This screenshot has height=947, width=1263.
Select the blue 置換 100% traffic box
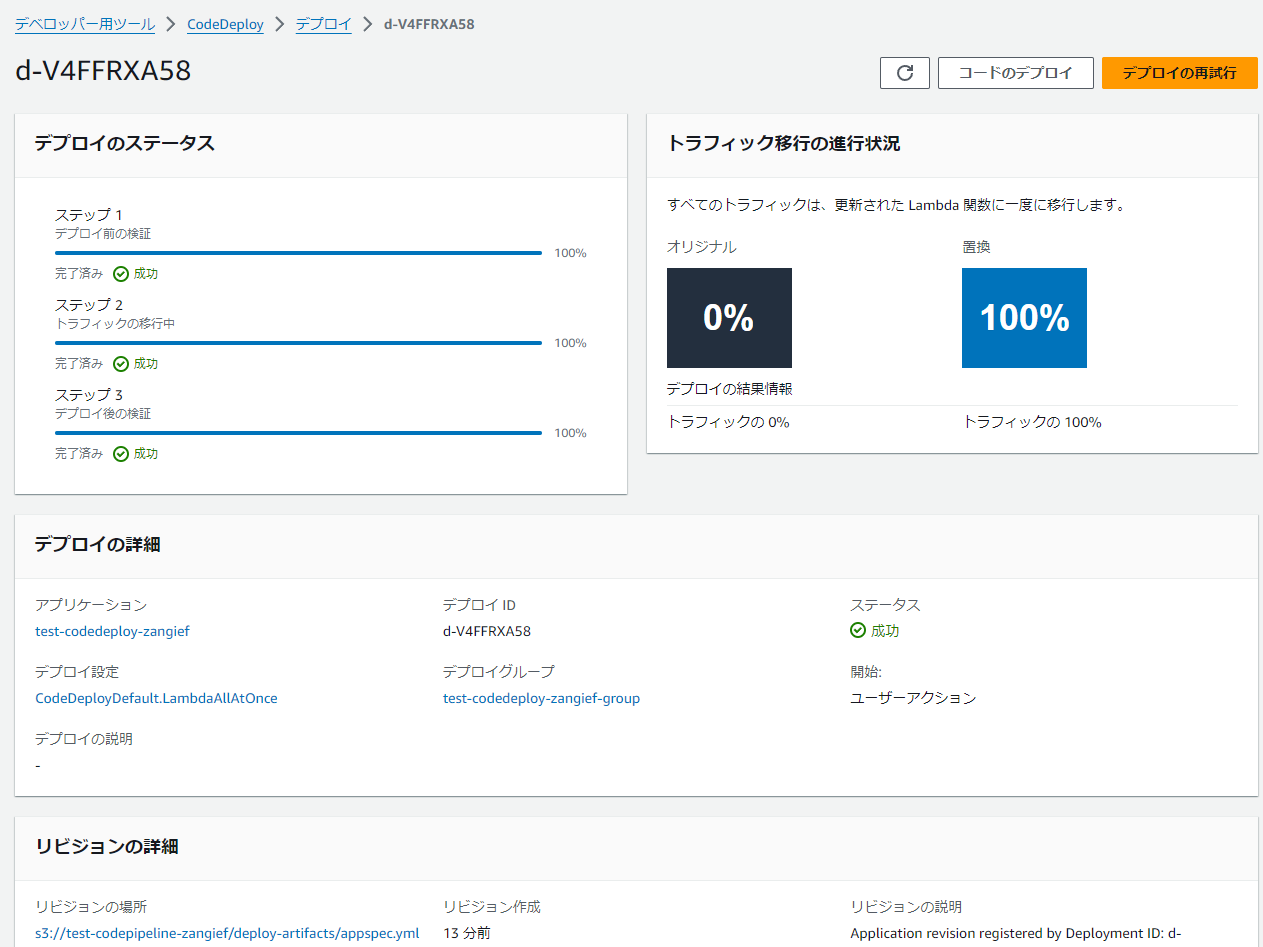pyautogui.click(x=1023, y=317)
